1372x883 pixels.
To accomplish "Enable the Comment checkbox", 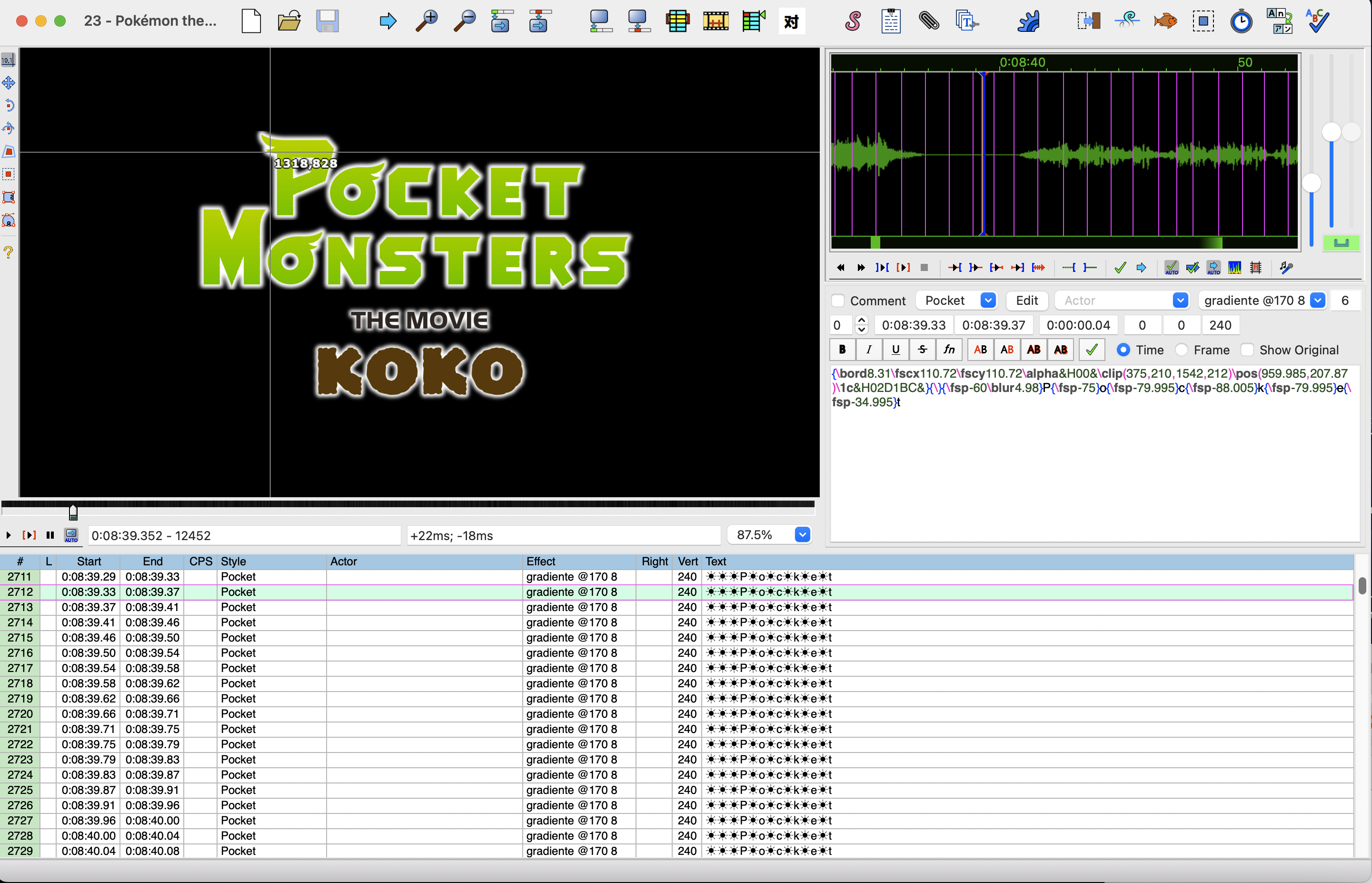I will 838,301.
